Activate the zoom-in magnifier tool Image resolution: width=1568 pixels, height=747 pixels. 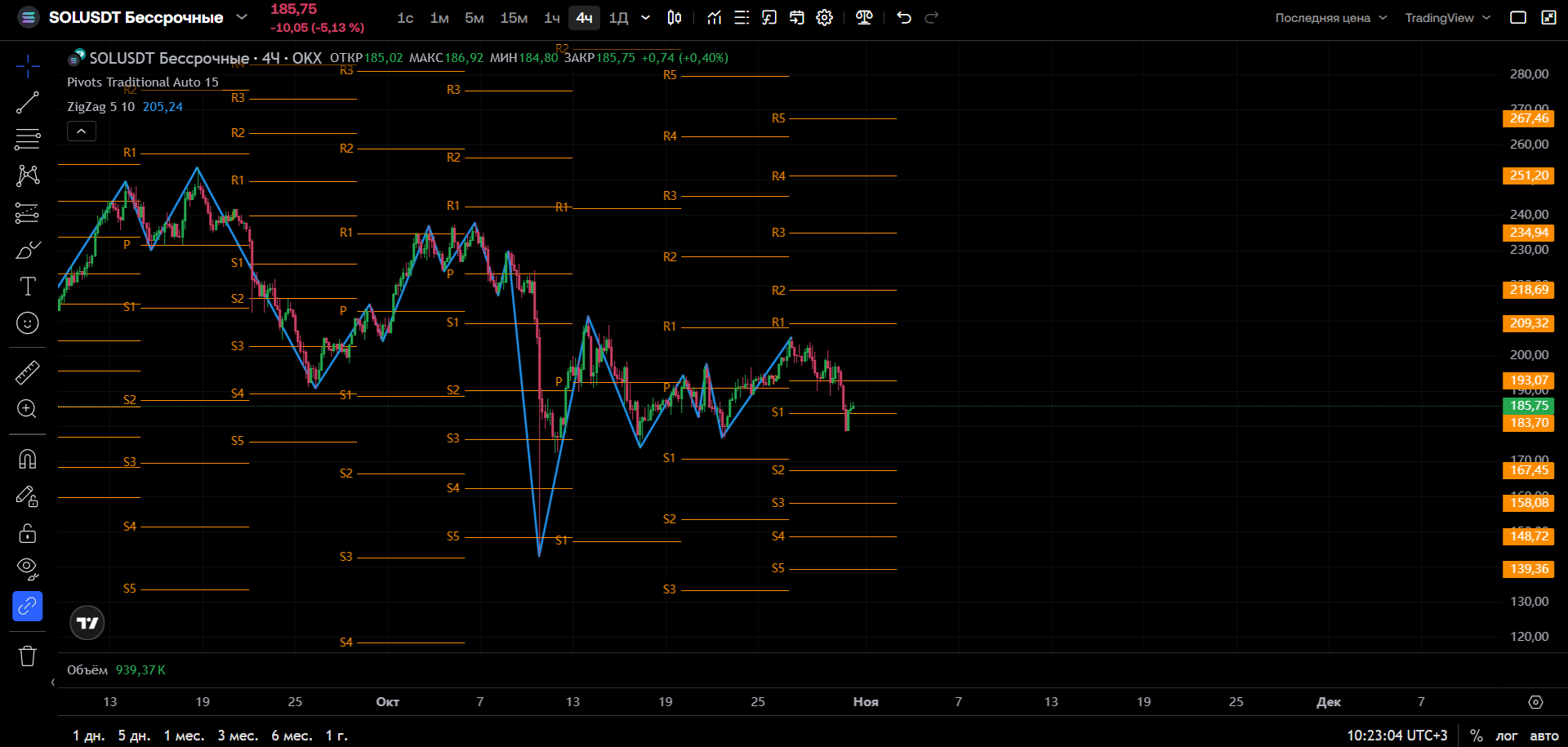(x=28, y=409)
